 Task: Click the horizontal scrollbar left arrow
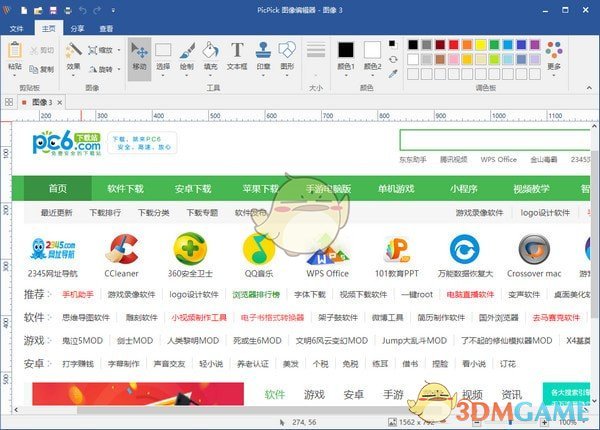(x=16, y=410)
